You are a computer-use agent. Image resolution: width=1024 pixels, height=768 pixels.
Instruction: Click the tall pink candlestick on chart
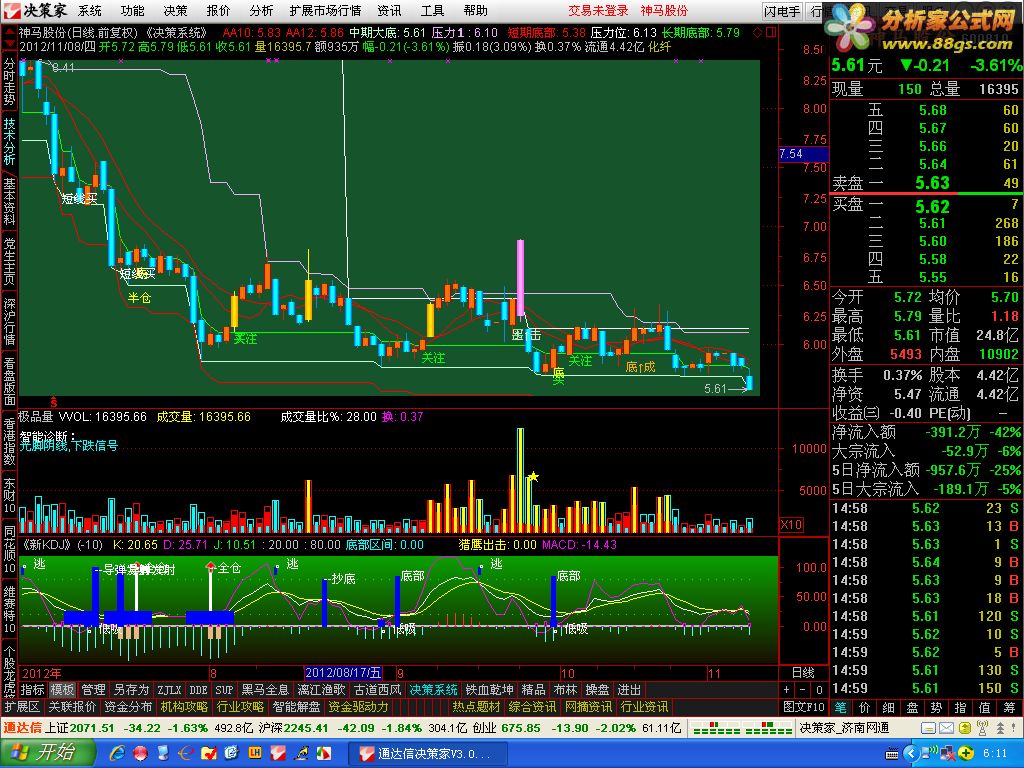point(520,278)
